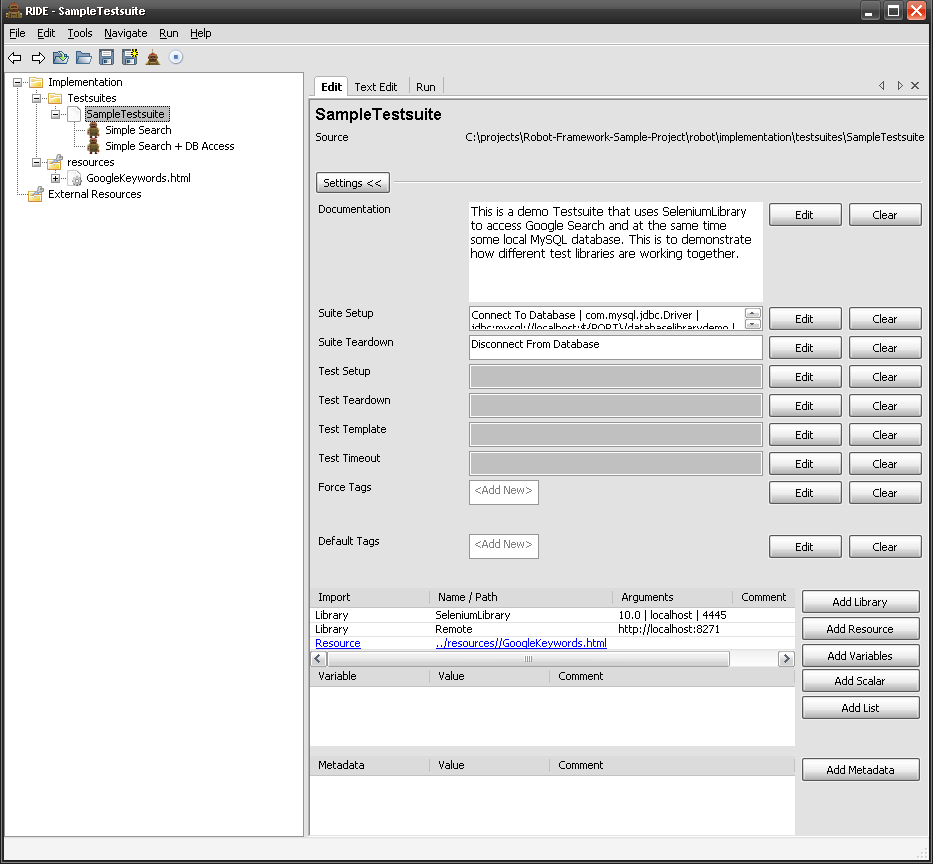The image size is (933, 864).
Task: Collapse the Testsuites folder node
Action: coord(37,98)
